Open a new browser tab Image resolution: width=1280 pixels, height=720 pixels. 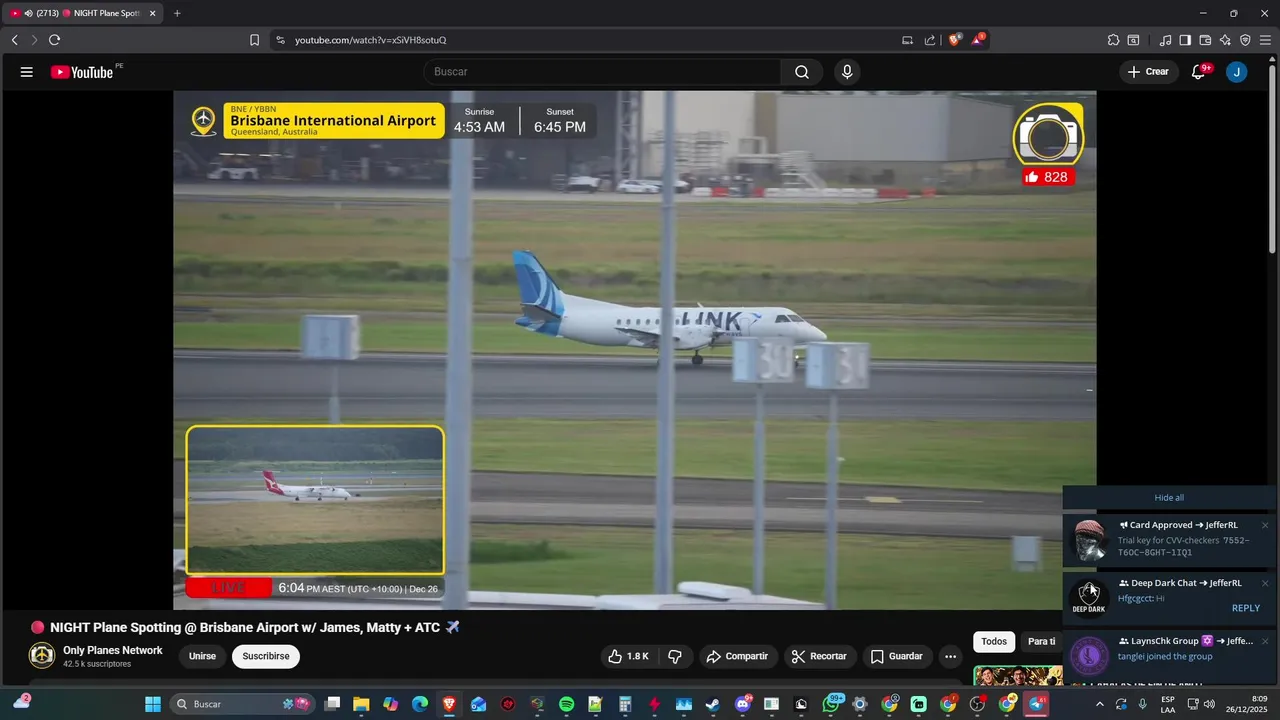point(177,13)
